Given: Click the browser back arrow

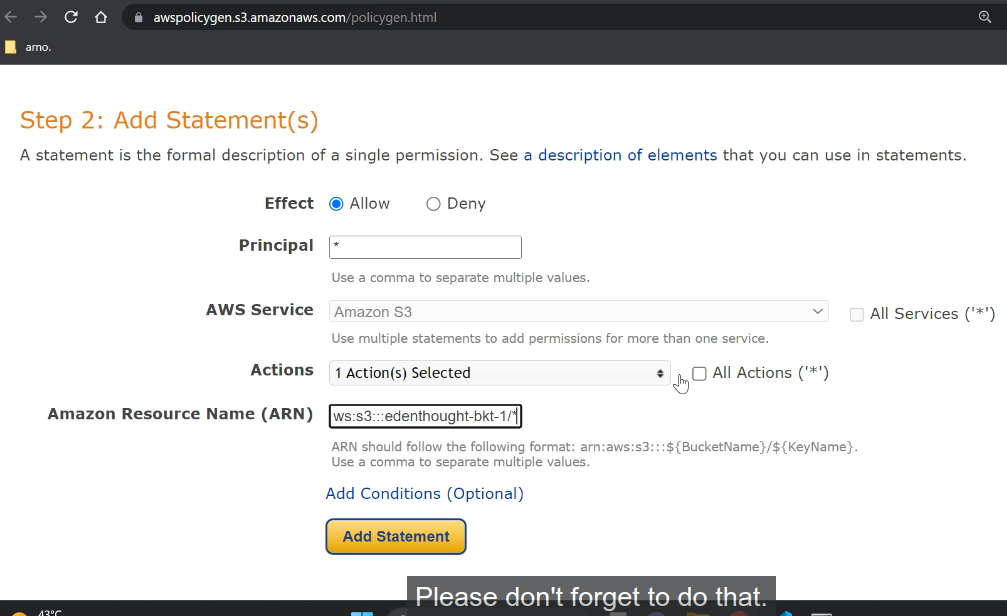Looking at the screenshot, I should 11,17.
